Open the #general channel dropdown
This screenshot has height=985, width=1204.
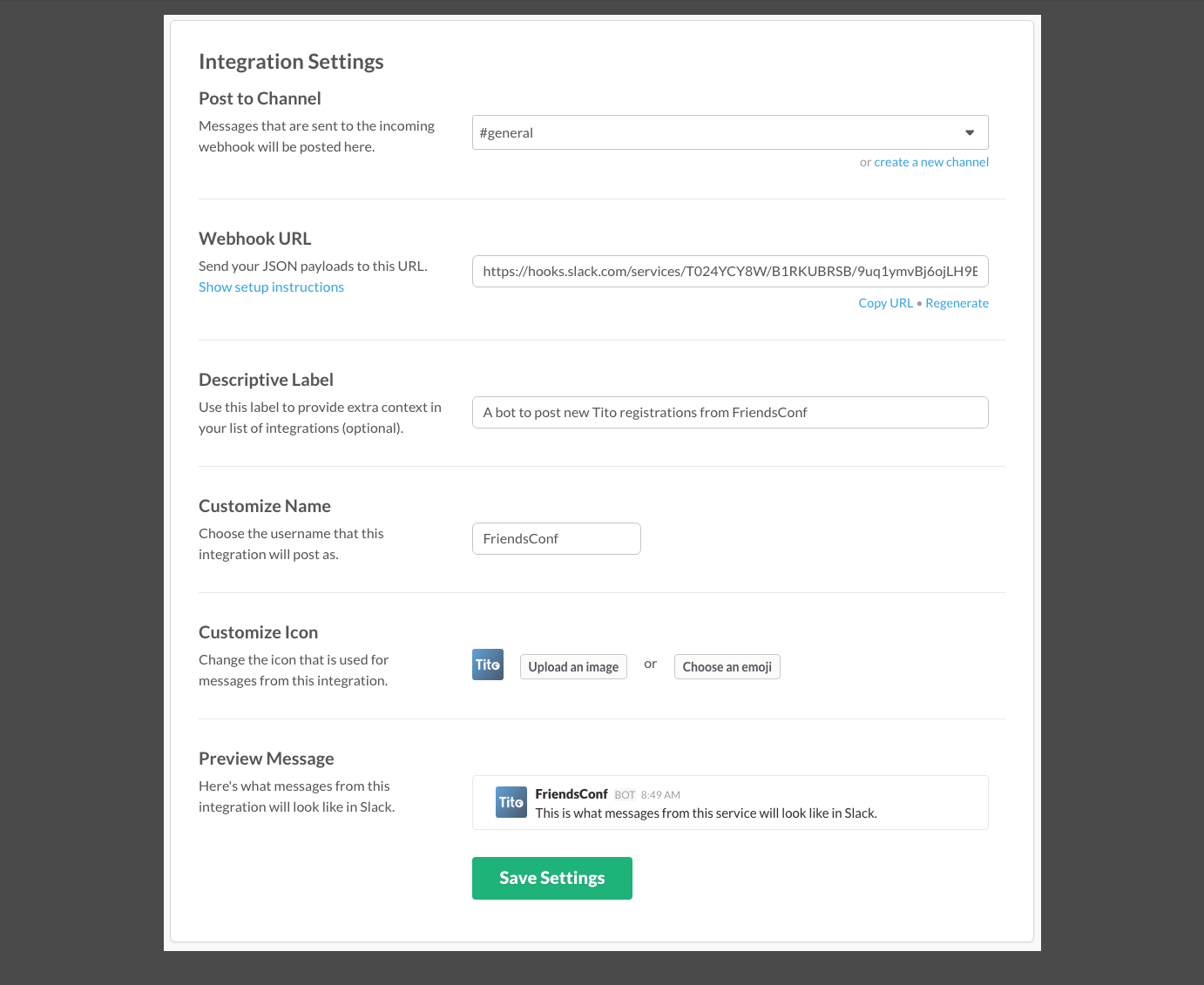(730, 132)
